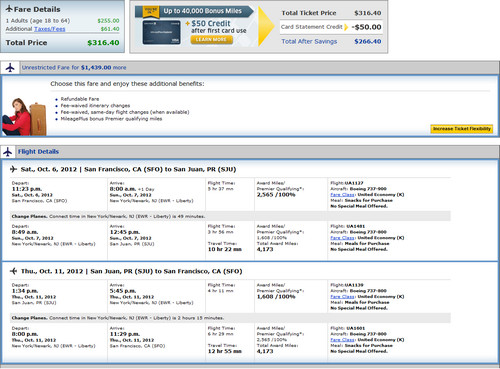This screenshot has height=369, width=500.
Task: Click the Fee-waived itinerary changes bullet
Action: [95, 106]
